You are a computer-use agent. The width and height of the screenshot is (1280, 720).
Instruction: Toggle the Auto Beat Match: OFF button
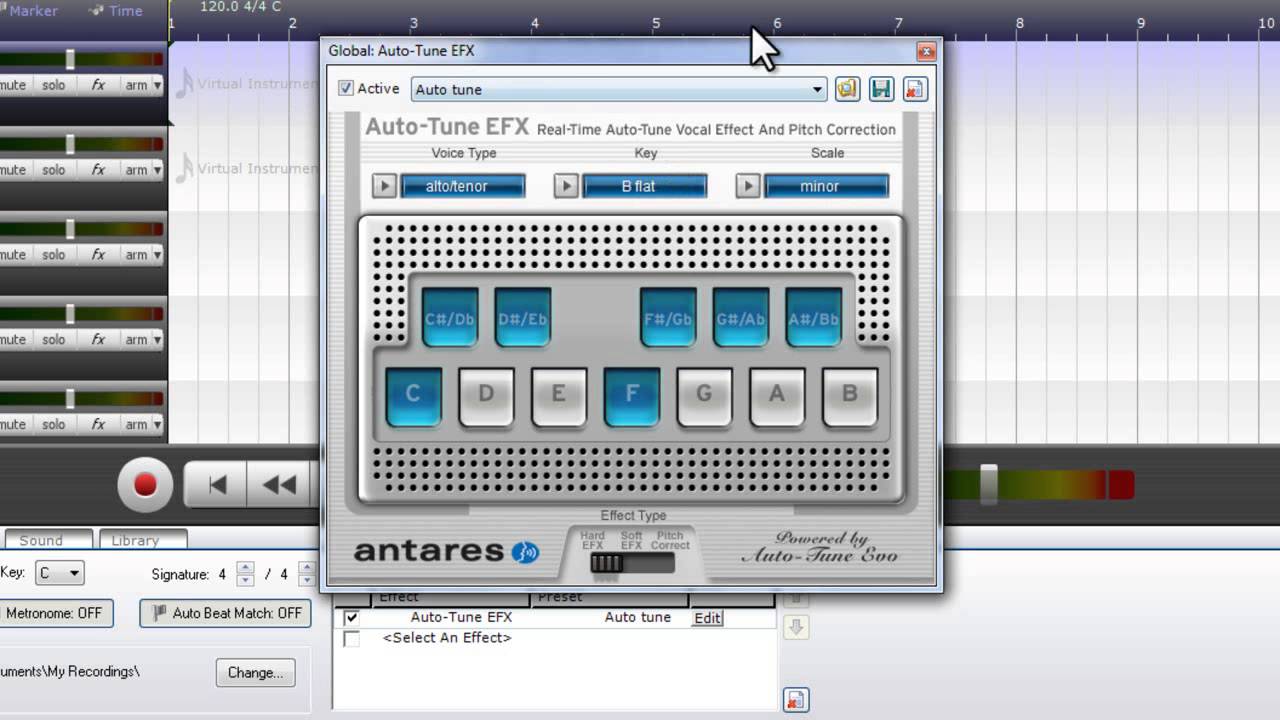(x=226, y=613)
